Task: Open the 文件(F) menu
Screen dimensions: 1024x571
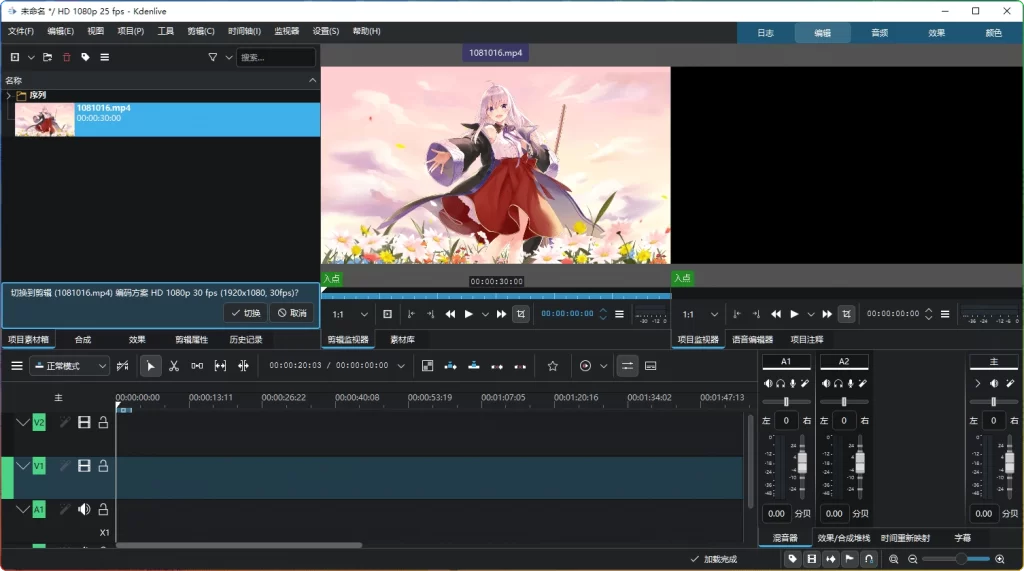Action: click(21, 31)
